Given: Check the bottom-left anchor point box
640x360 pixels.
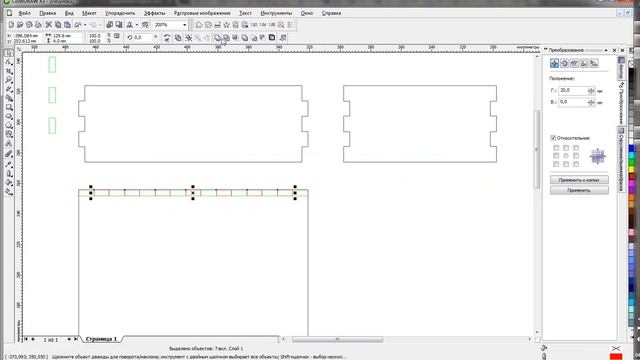Looking at the screenshot, I should pyautogui.click(x=556, y=164).
